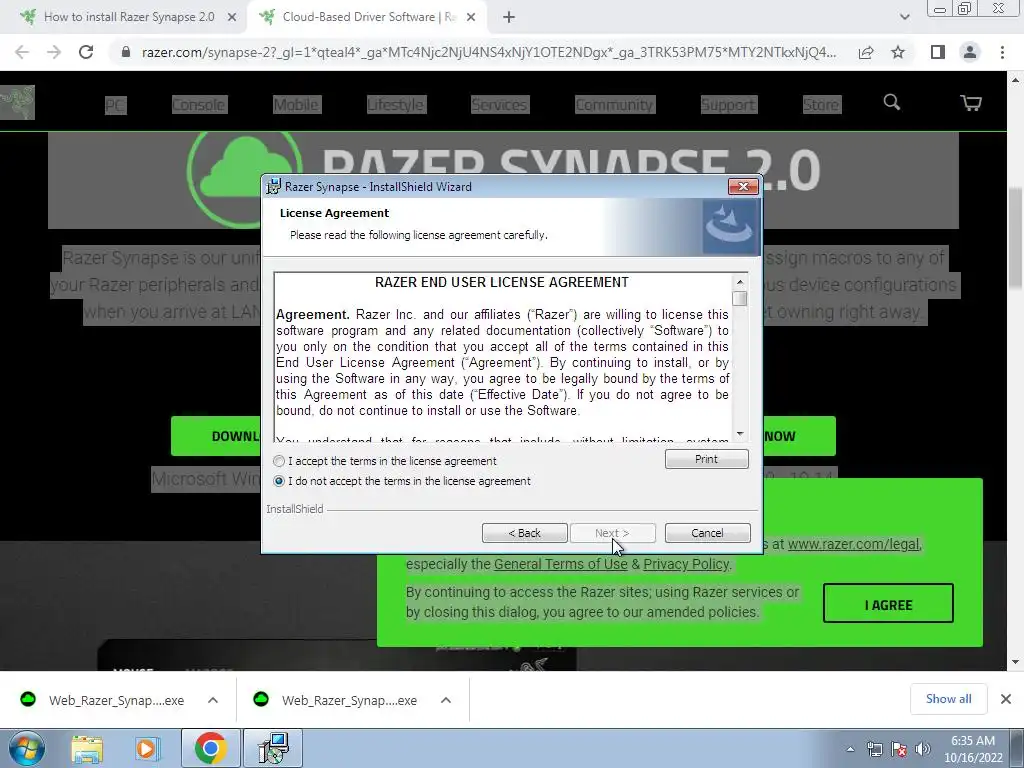Open the Community menu on Razer site

[614, 104]
